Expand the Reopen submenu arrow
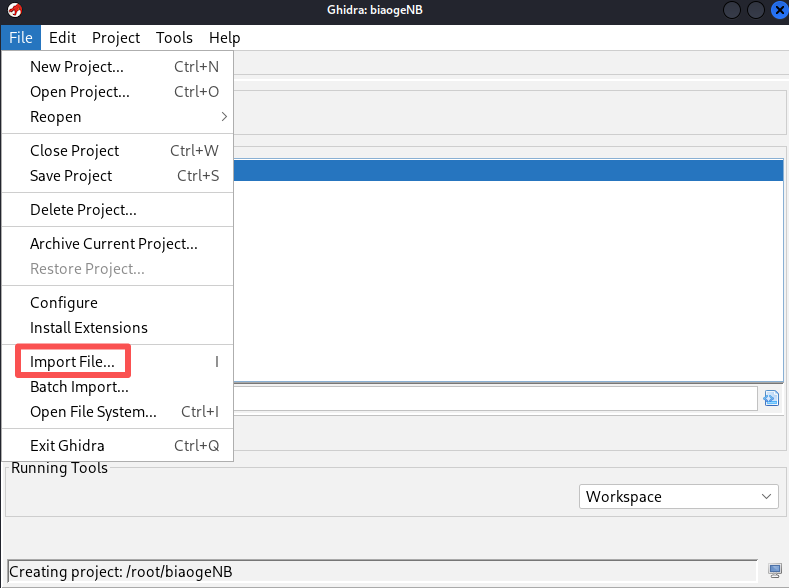 tap(224, 117)
